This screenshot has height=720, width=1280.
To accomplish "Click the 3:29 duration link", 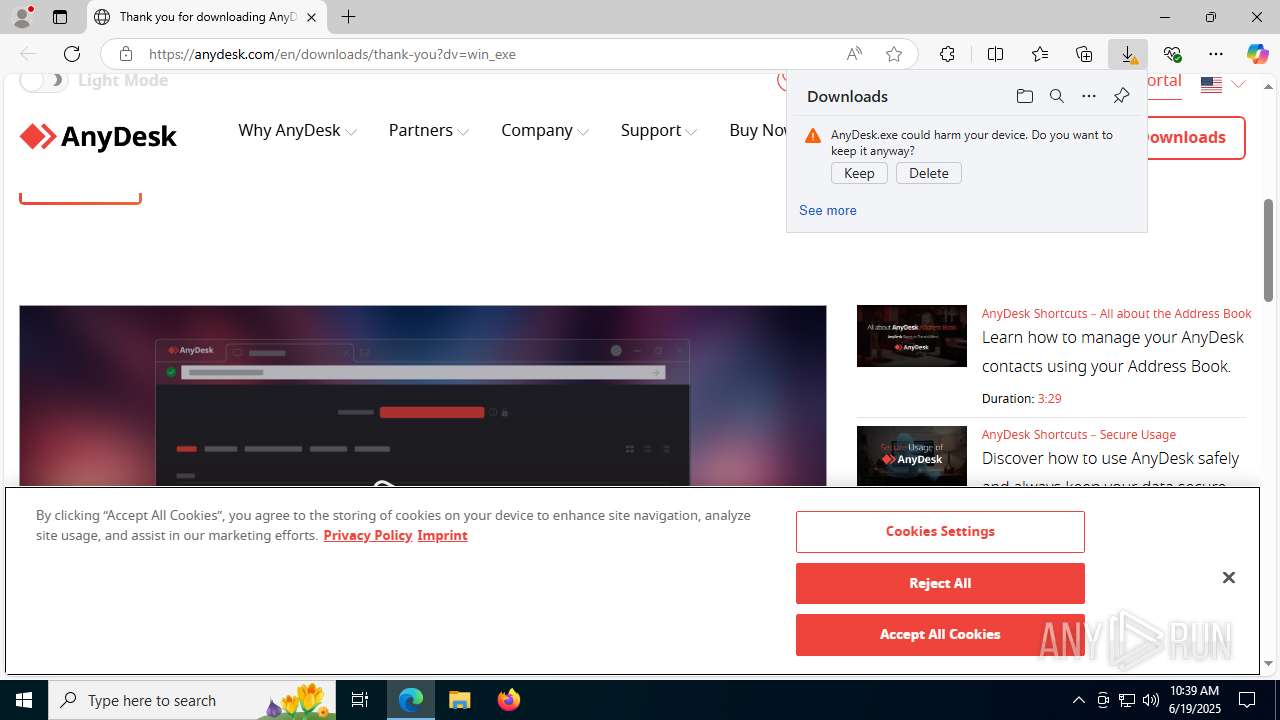I will coord(1049,398).
